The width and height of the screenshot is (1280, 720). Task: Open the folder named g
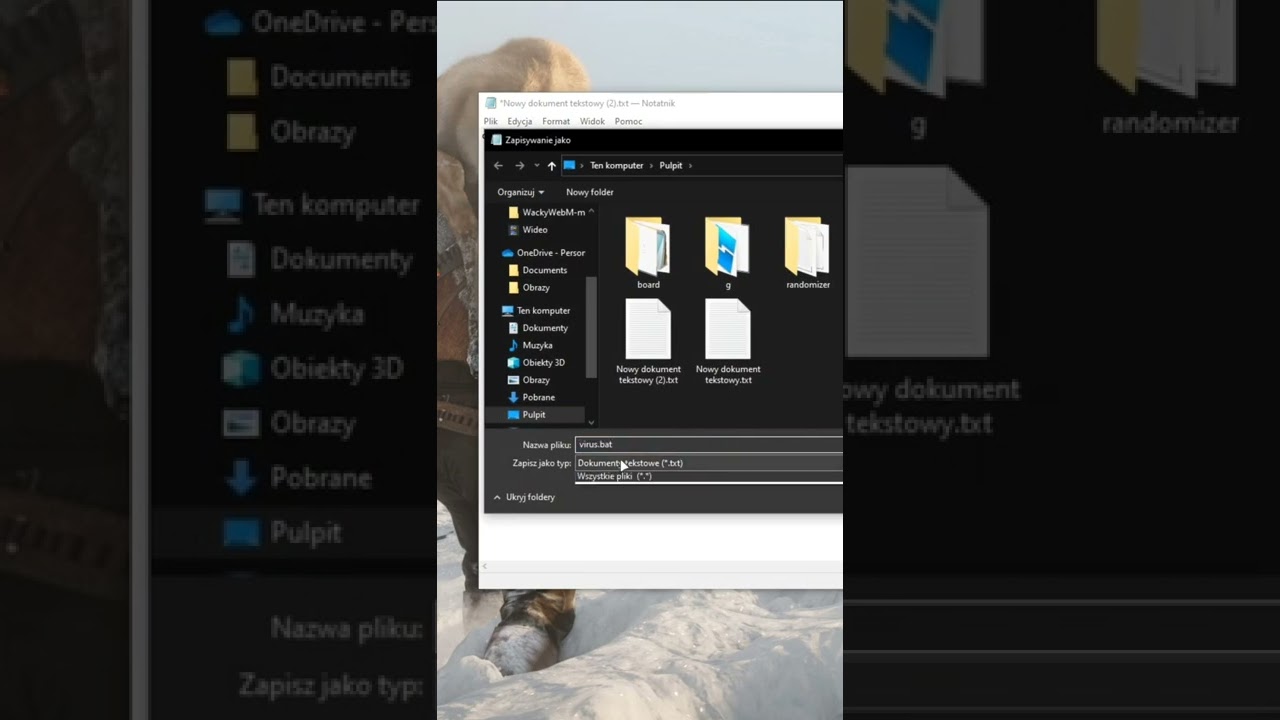coord(727,247)
